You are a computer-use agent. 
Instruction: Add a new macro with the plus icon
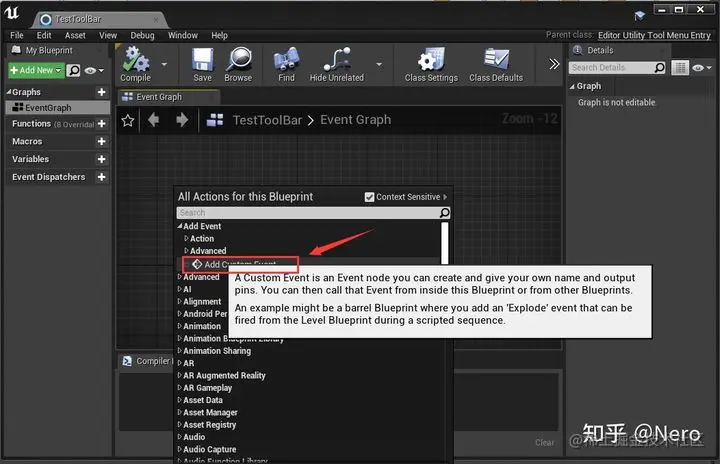[x=101, y=141]
